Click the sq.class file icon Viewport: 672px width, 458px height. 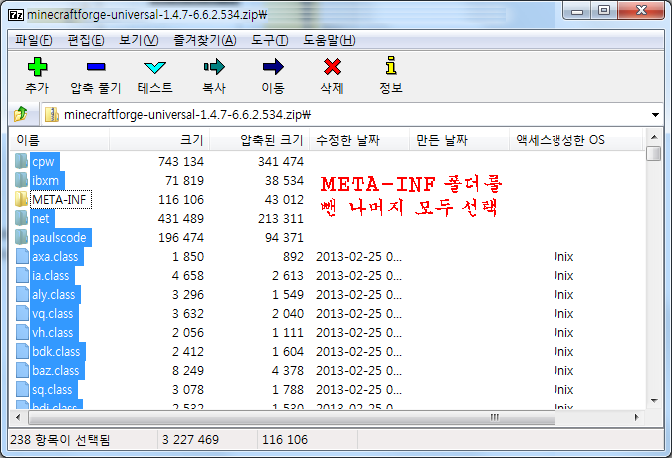22,389
